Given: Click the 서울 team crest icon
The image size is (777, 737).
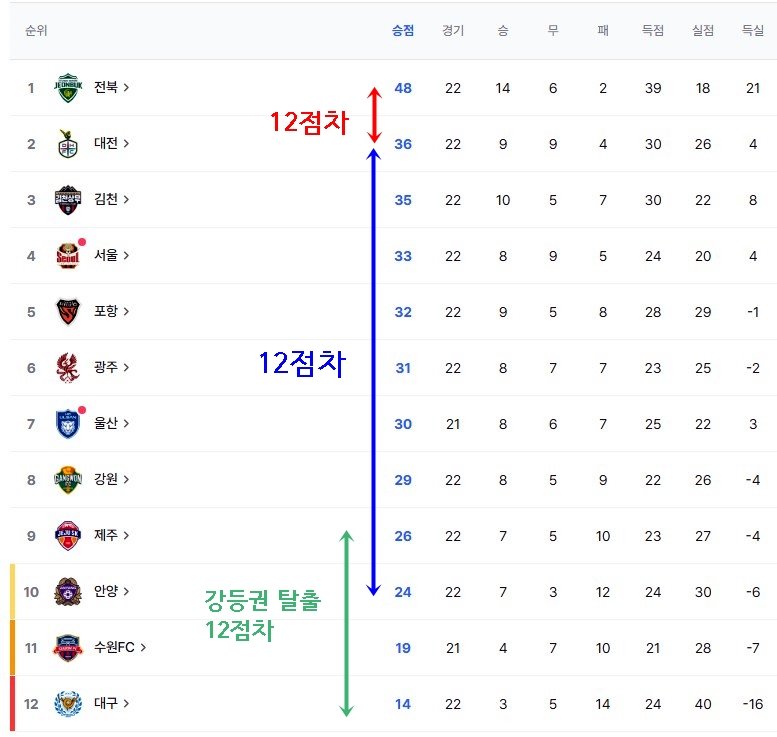Looking at the screenshot, I should 67,256.
